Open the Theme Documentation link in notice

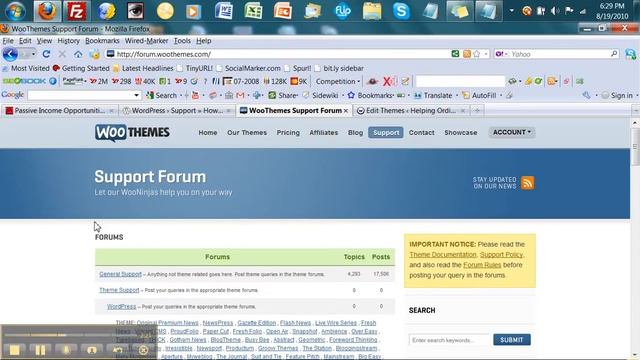[443, 254]
